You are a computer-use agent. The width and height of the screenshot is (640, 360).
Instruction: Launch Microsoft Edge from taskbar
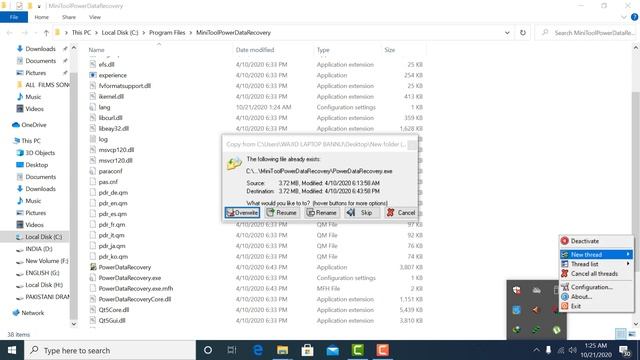(x=258, y=350)
